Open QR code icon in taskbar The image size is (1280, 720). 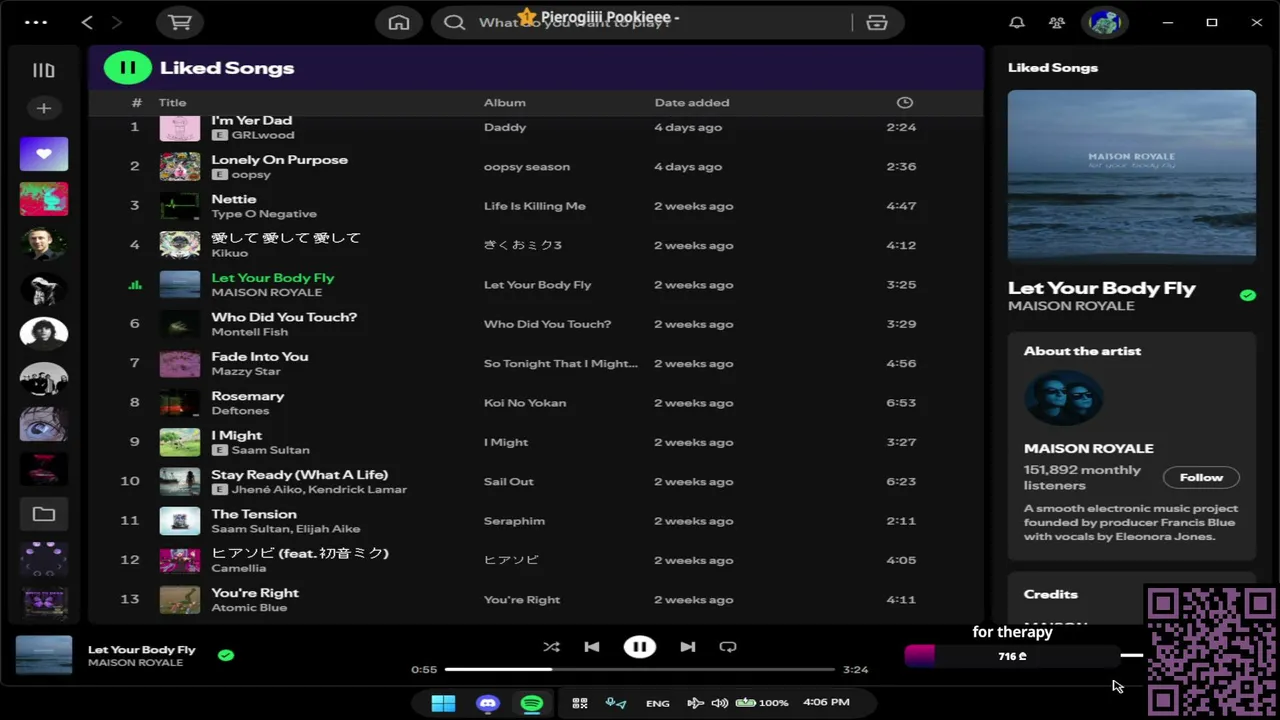tap(580, 703)
